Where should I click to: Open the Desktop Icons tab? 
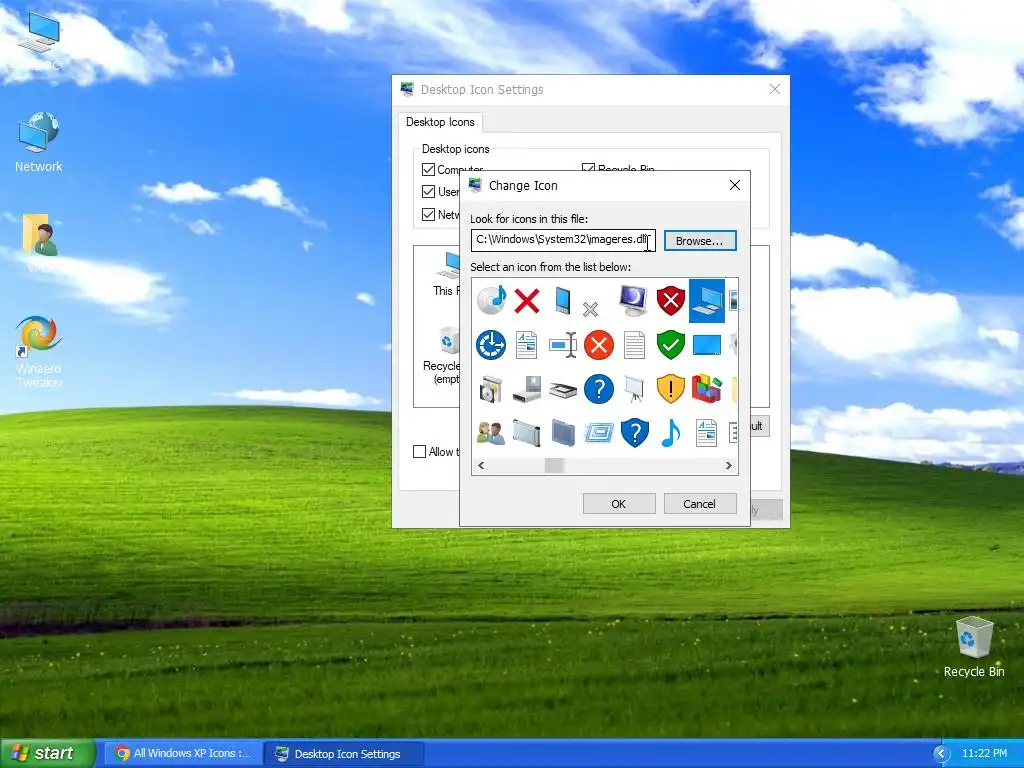coord(440,122)
